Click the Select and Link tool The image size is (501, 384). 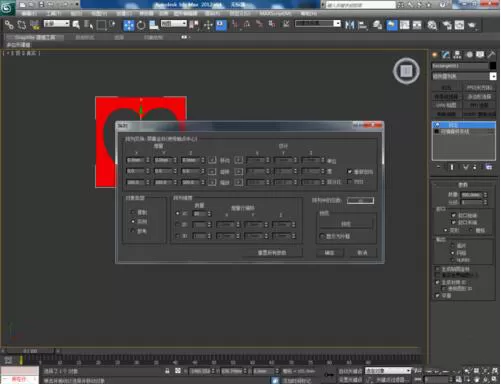(9, 25)
